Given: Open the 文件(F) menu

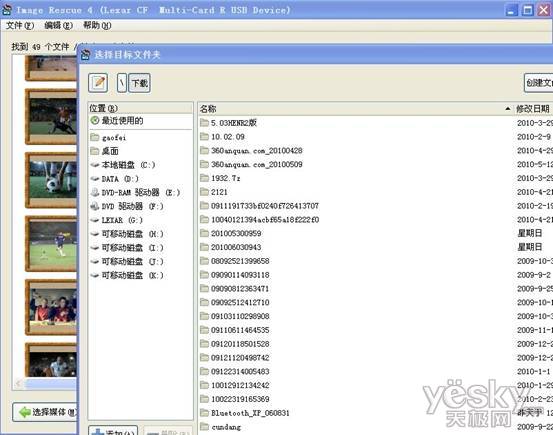Looking at the screenshot, I should pyautogui.click(x=20, y=25).
